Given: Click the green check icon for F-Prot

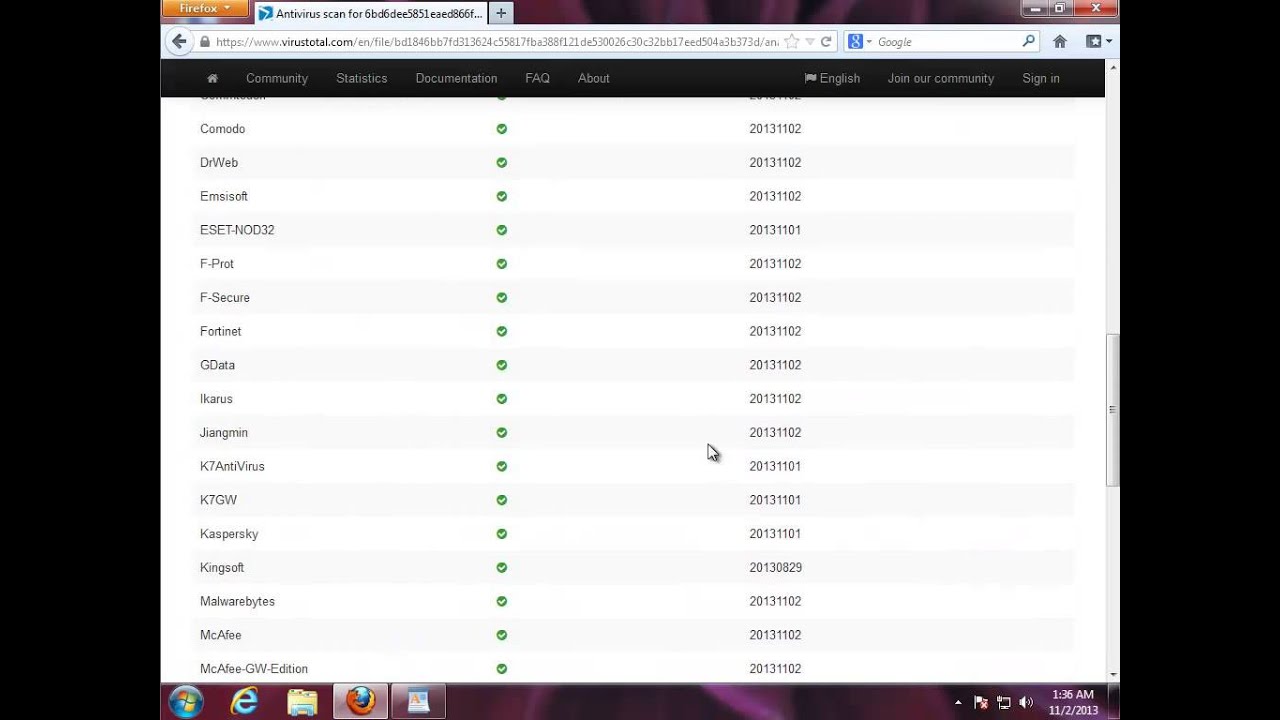Looking at the screenshot, I should coord(502,264).
